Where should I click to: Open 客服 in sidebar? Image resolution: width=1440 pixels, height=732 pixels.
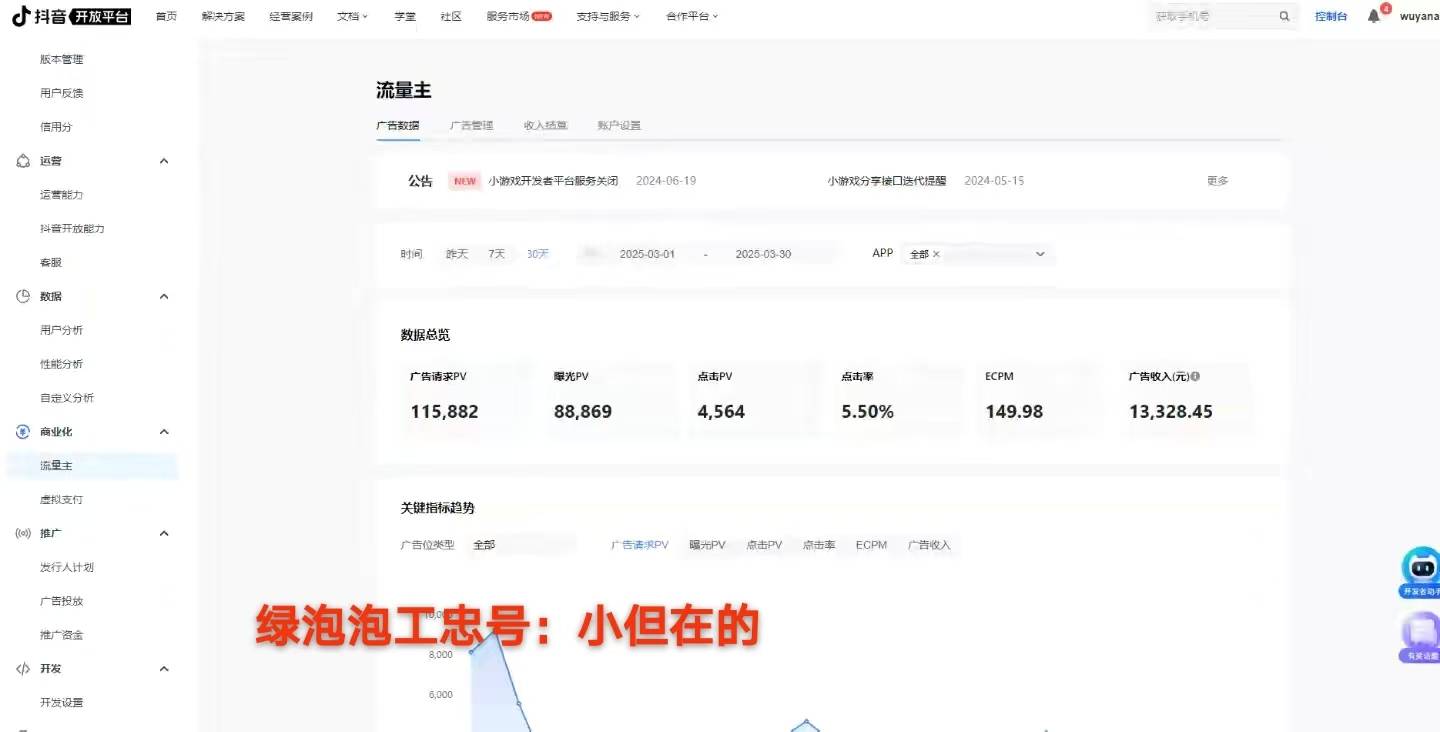tap(51, 262)
